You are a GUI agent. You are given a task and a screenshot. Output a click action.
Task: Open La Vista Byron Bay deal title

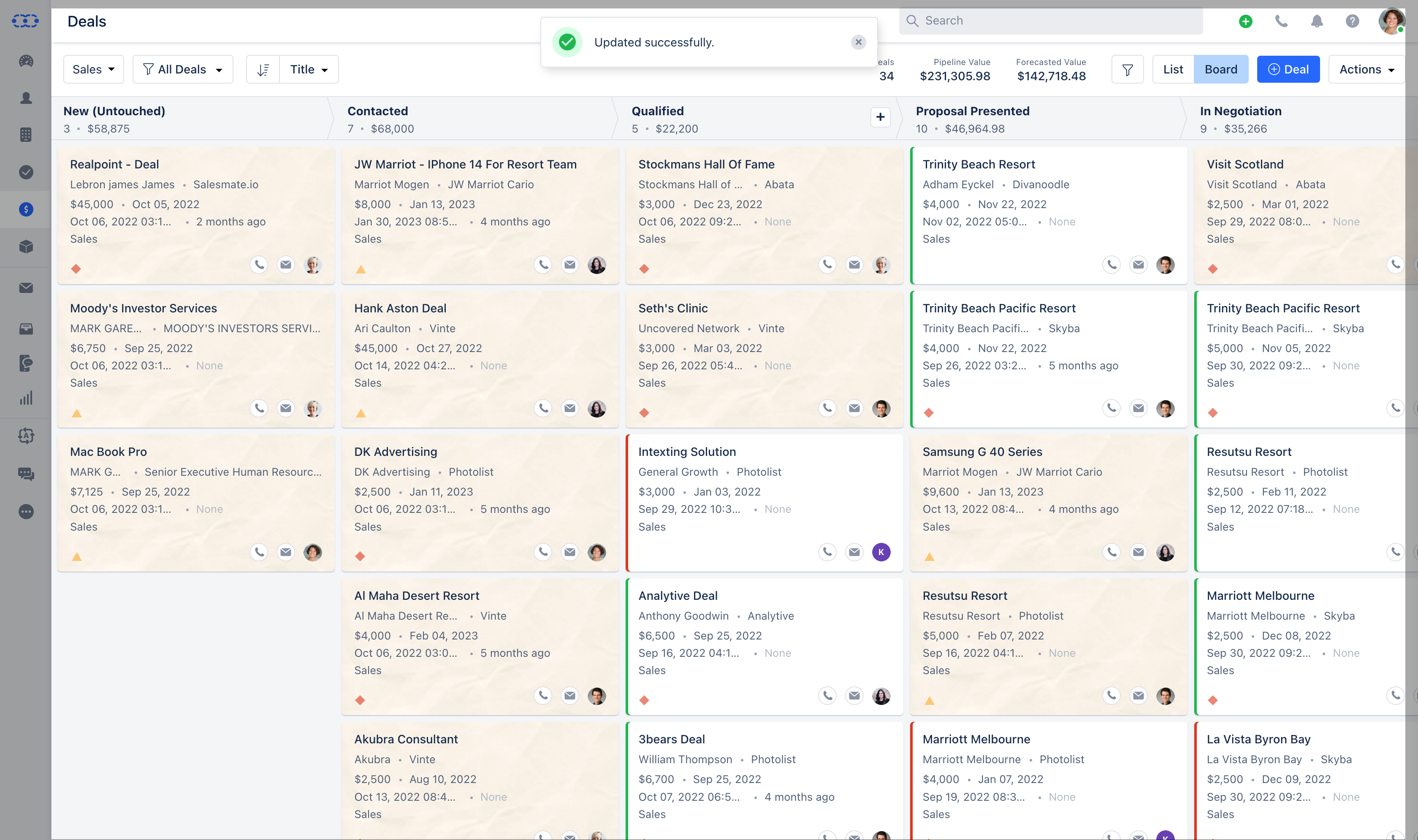click(1258, 739)
